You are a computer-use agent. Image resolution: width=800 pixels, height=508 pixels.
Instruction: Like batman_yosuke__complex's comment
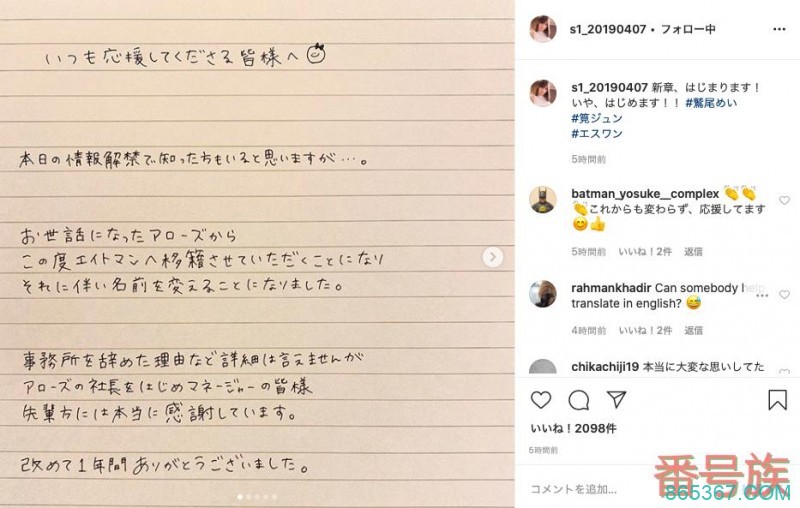point(784,200)
